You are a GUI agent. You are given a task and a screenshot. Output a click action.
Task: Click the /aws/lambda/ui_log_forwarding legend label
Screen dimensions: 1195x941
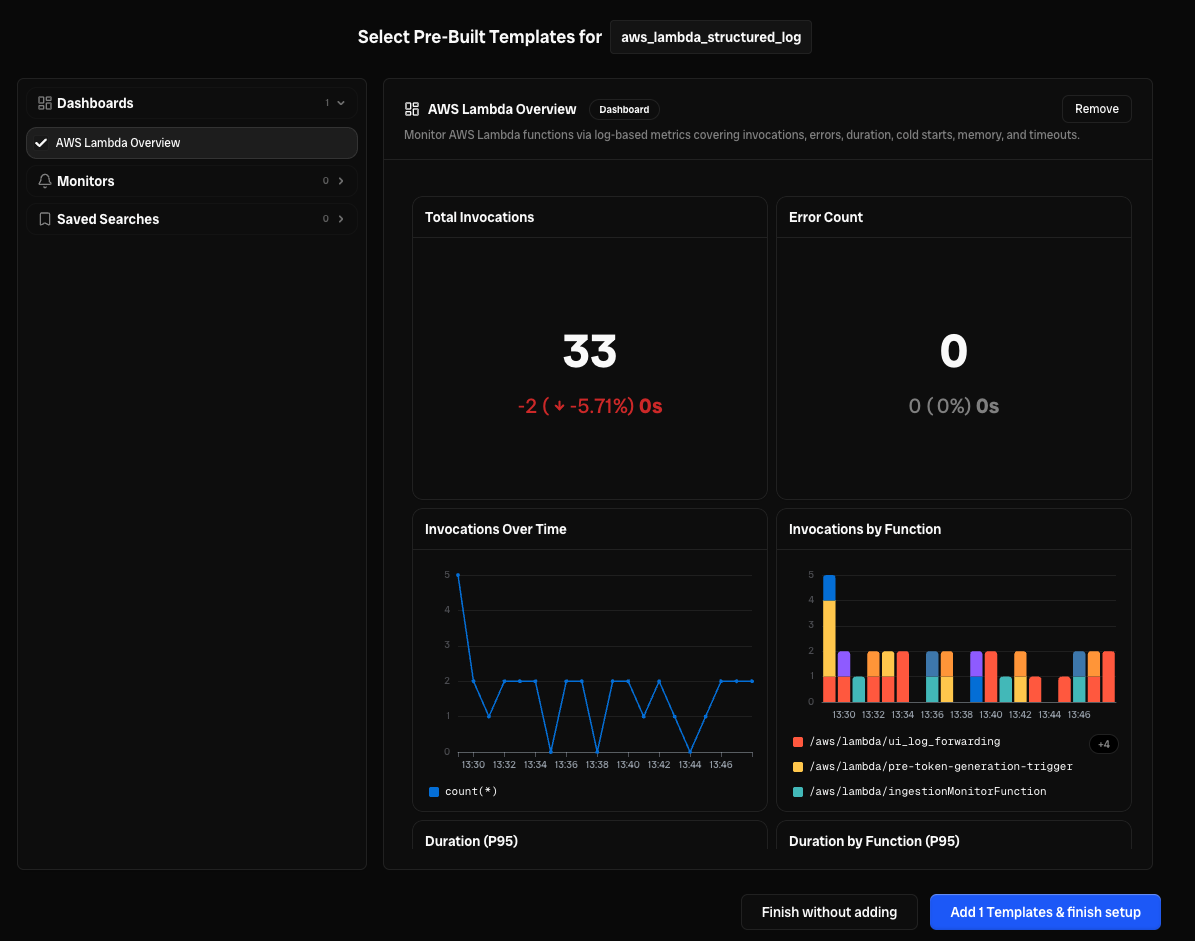tap(905, 741)
